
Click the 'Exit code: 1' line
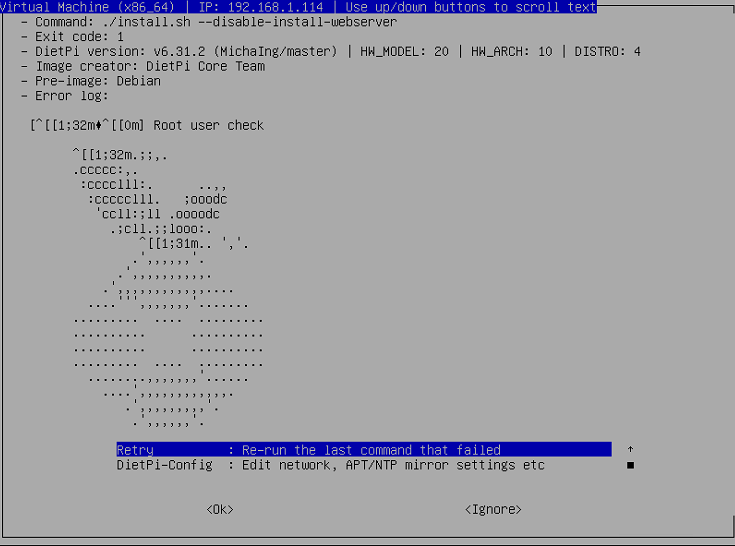[72, 37]
